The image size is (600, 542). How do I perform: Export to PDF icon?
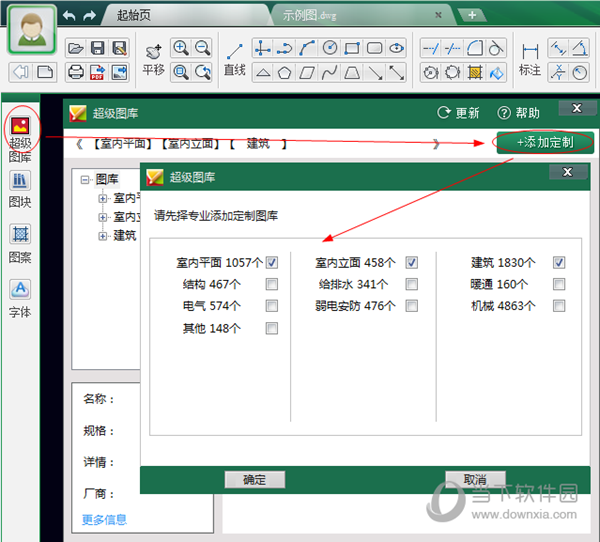[x=97, y=72]
